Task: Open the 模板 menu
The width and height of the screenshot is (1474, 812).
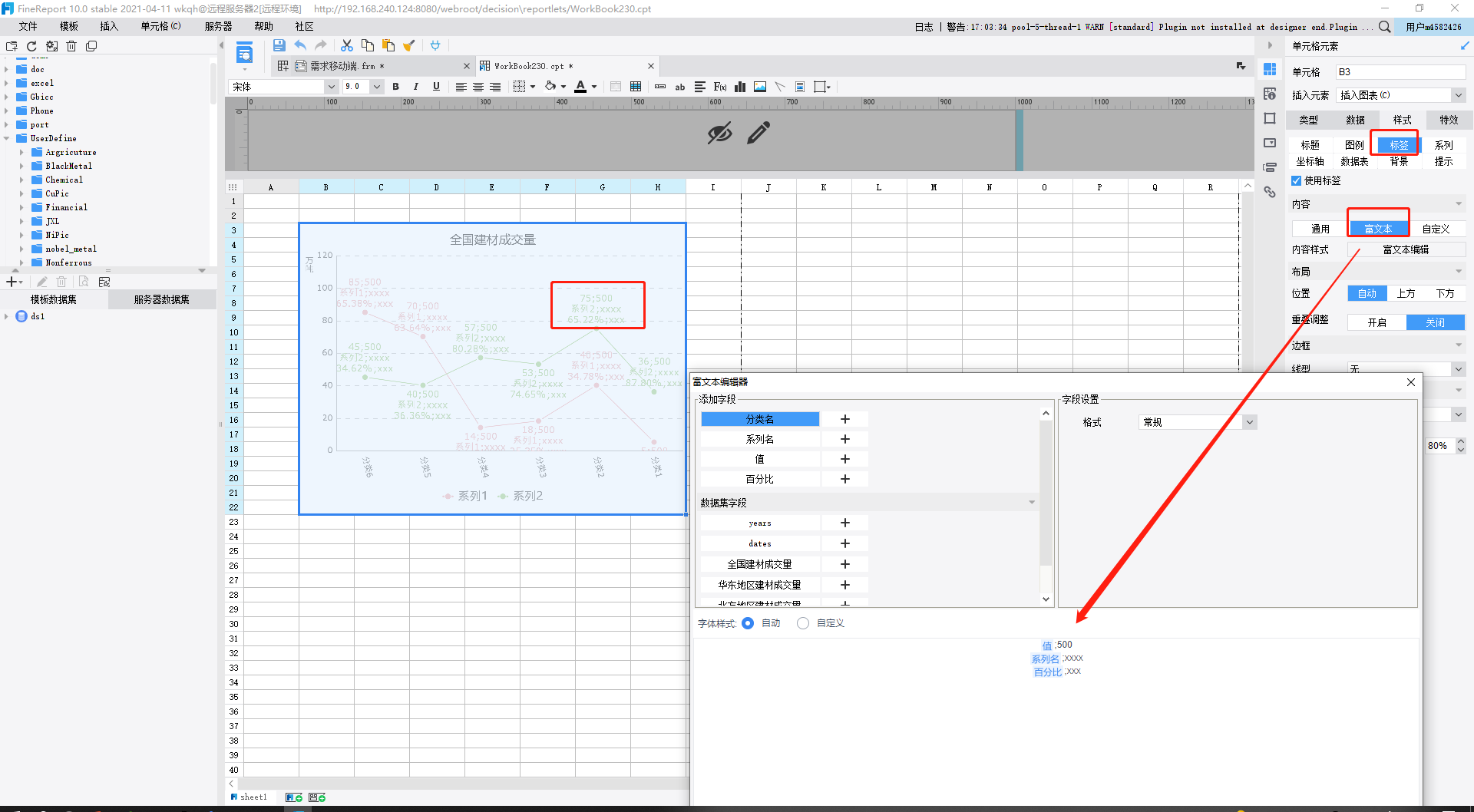Action: pos(69,26)
